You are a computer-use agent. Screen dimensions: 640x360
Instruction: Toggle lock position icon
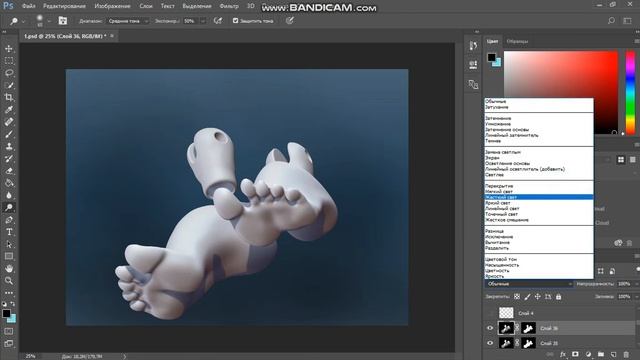(538, 297)
